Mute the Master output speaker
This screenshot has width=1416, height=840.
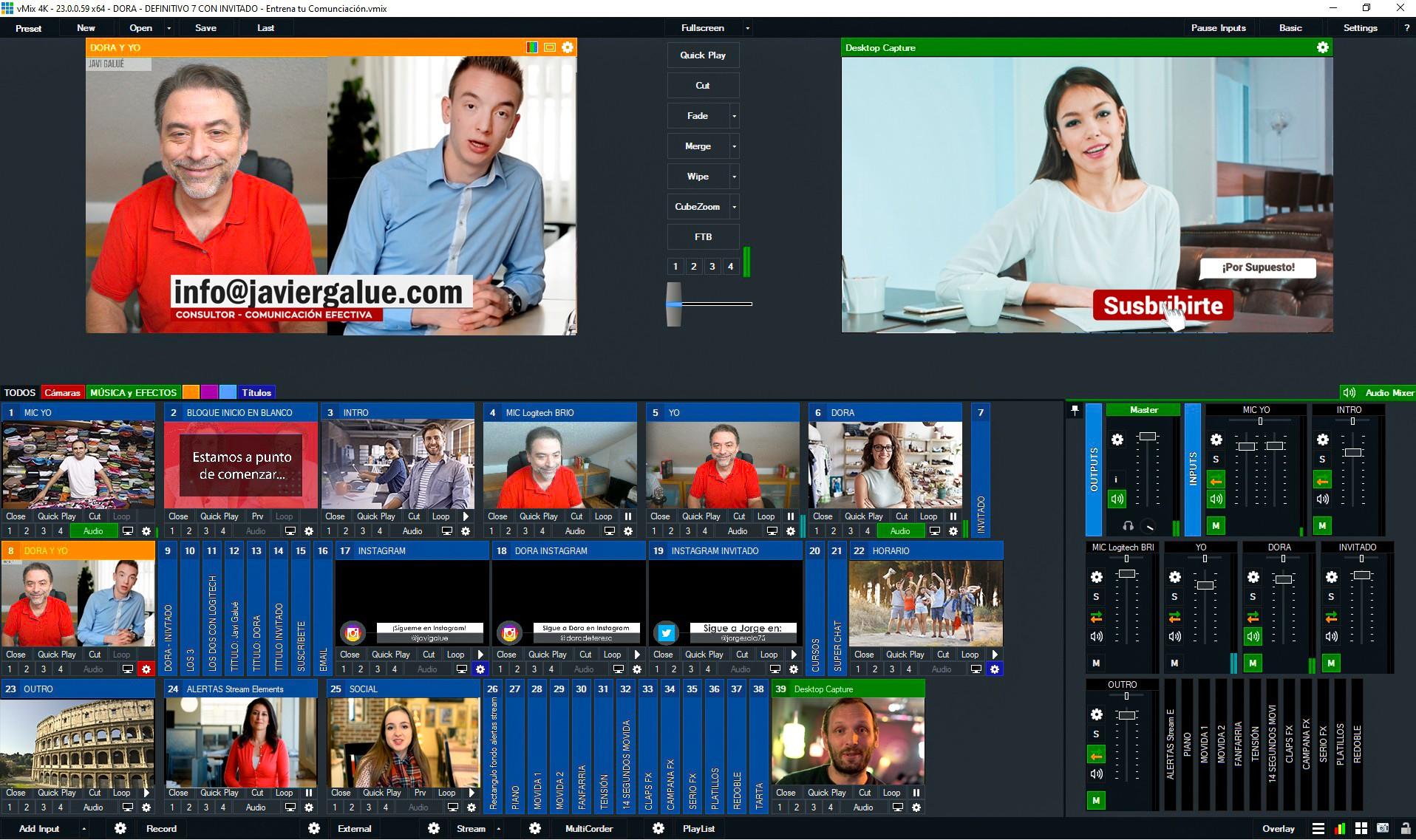click(x=1117, y=499)
